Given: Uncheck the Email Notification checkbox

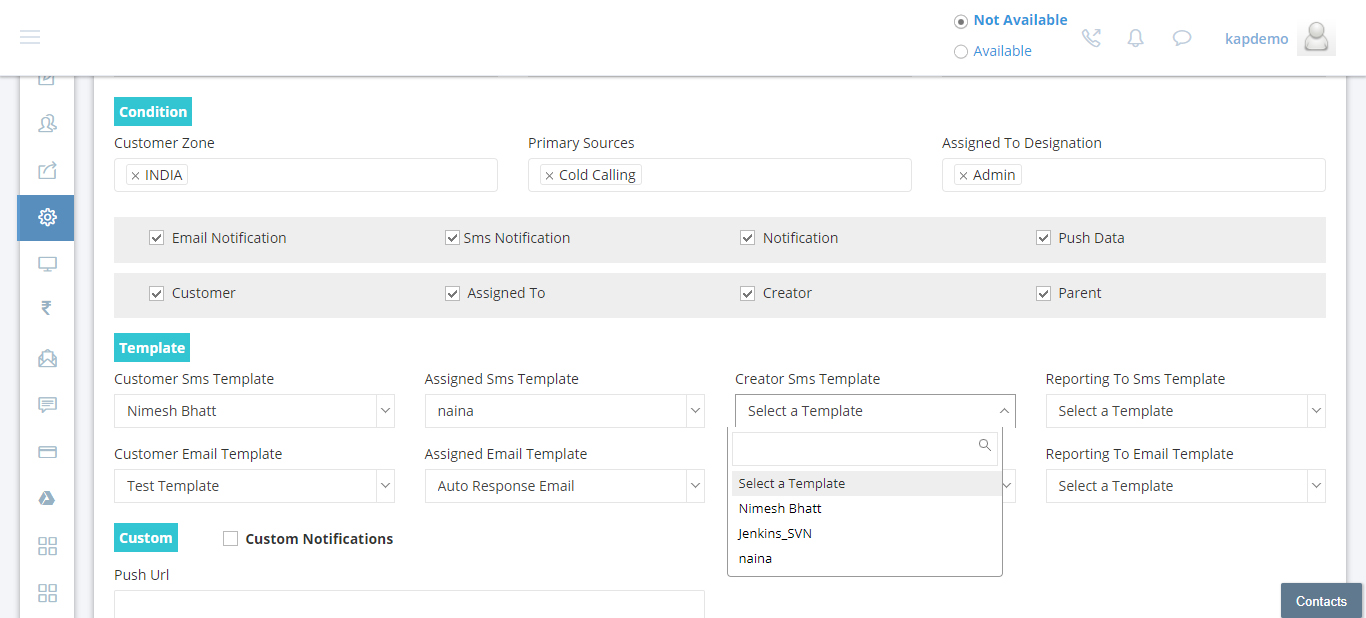Looking at the screenshot, I should point(156,238).
